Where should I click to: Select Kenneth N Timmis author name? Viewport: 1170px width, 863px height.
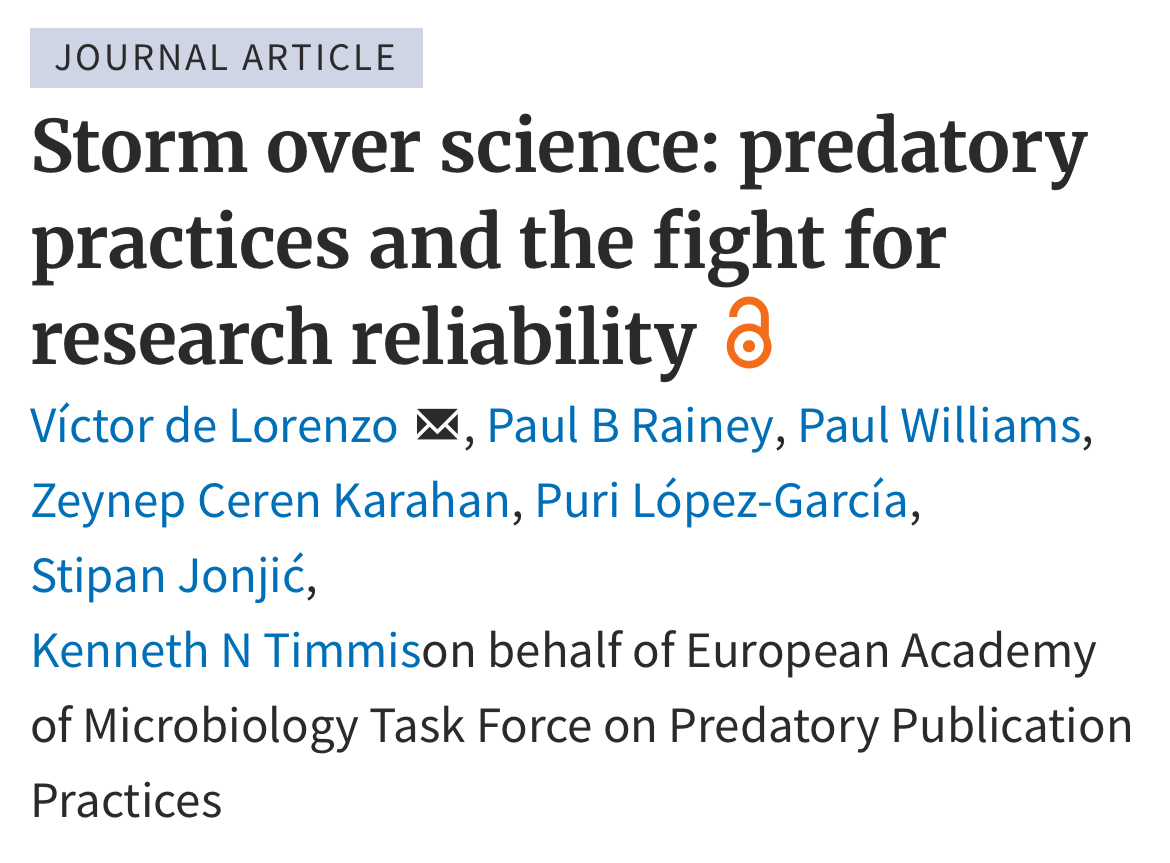click(226, 651)
